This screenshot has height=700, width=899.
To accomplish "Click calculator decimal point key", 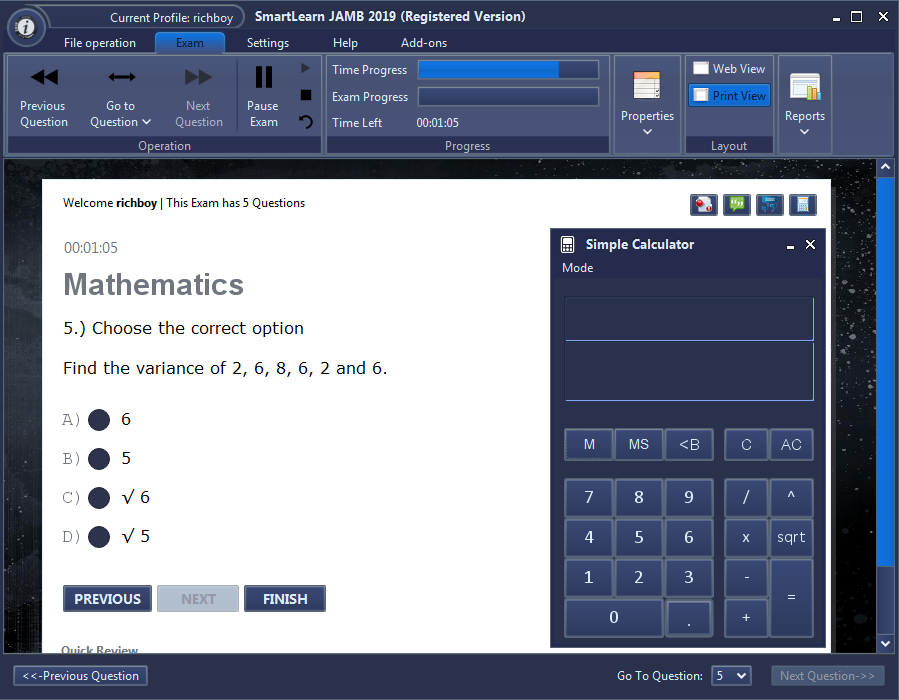I will pos(689,617).
